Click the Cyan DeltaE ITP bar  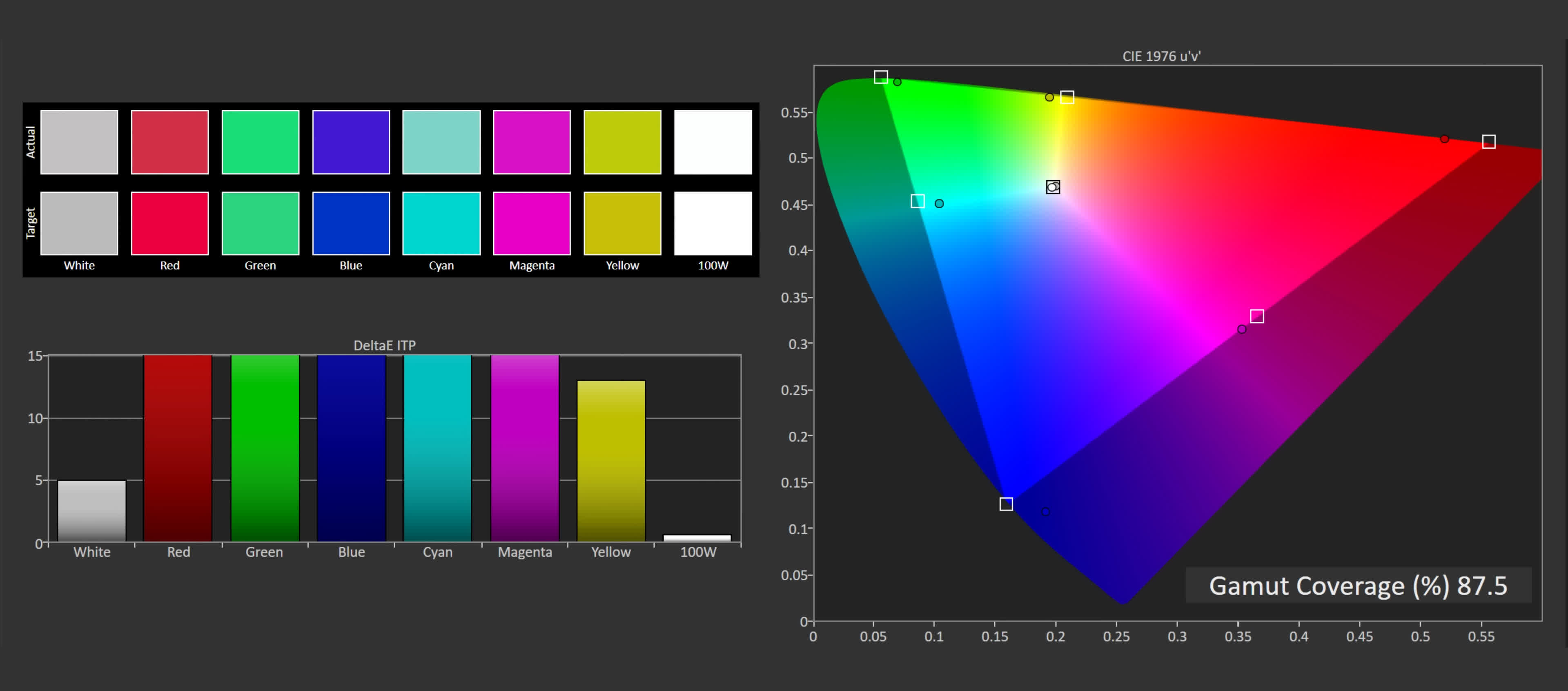point(438,448)
